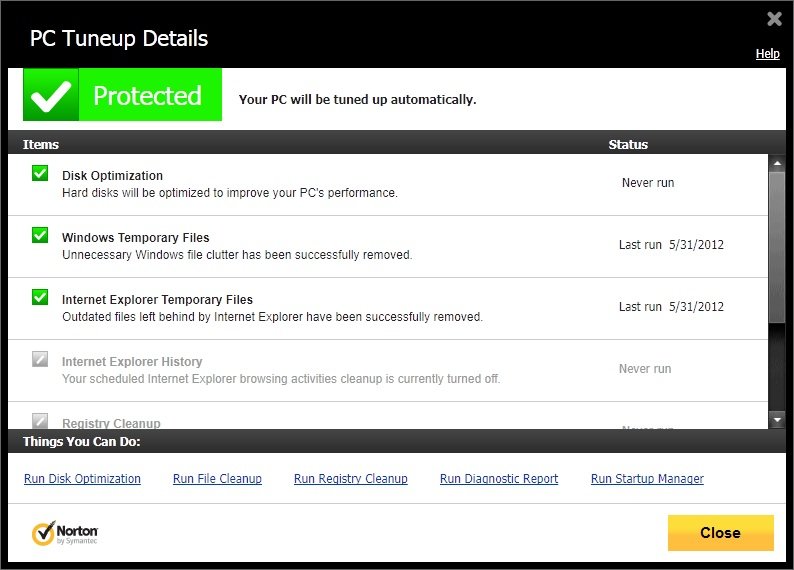
Task: Click the scrollbar down arrow
Action: 777,420
